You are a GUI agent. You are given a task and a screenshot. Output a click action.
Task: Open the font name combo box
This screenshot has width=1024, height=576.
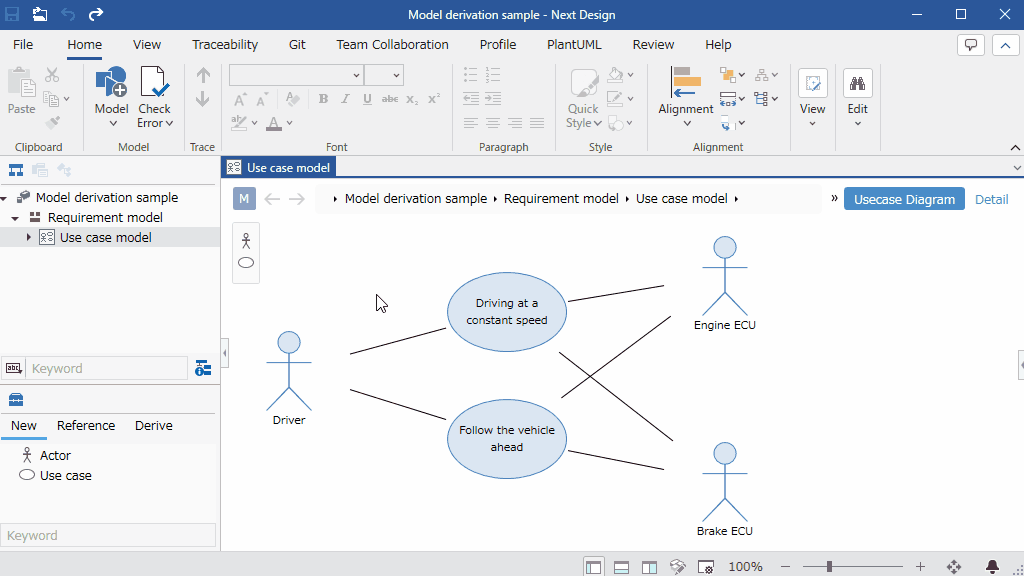[296, 75]
